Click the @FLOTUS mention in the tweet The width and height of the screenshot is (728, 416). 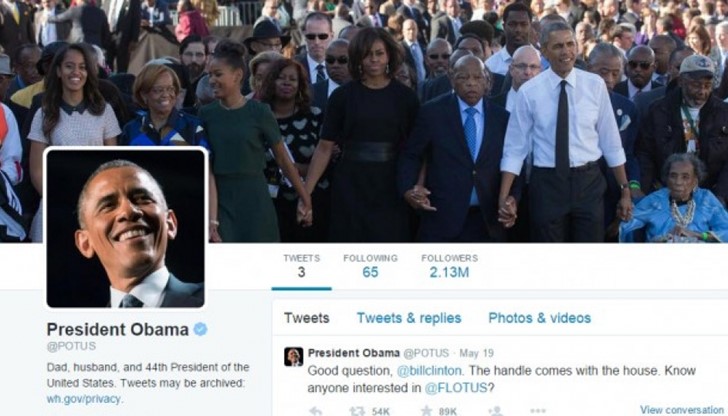coord(456,388)
